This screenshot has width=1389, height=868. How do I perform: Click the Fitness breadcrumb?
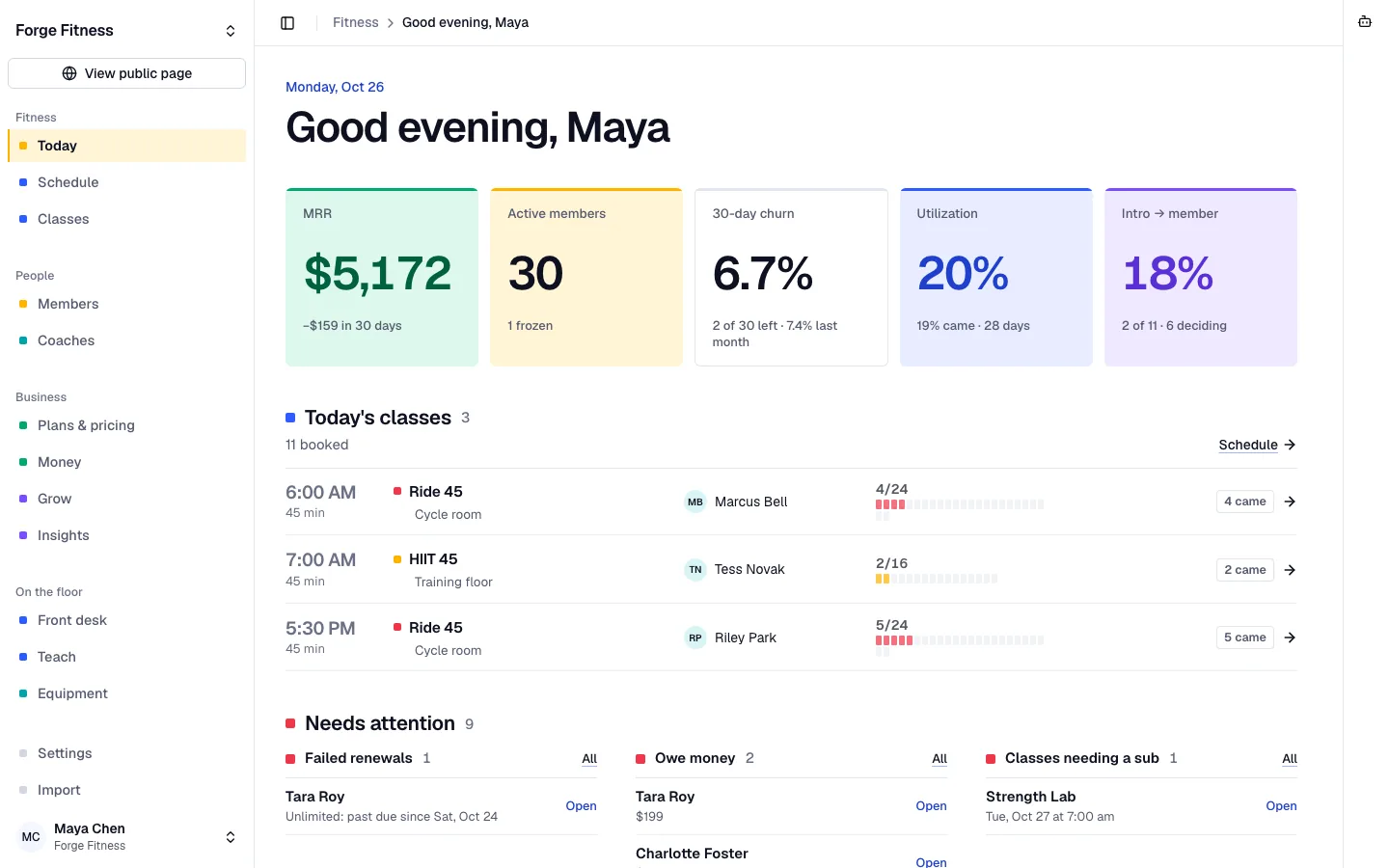tap(356, 22)
